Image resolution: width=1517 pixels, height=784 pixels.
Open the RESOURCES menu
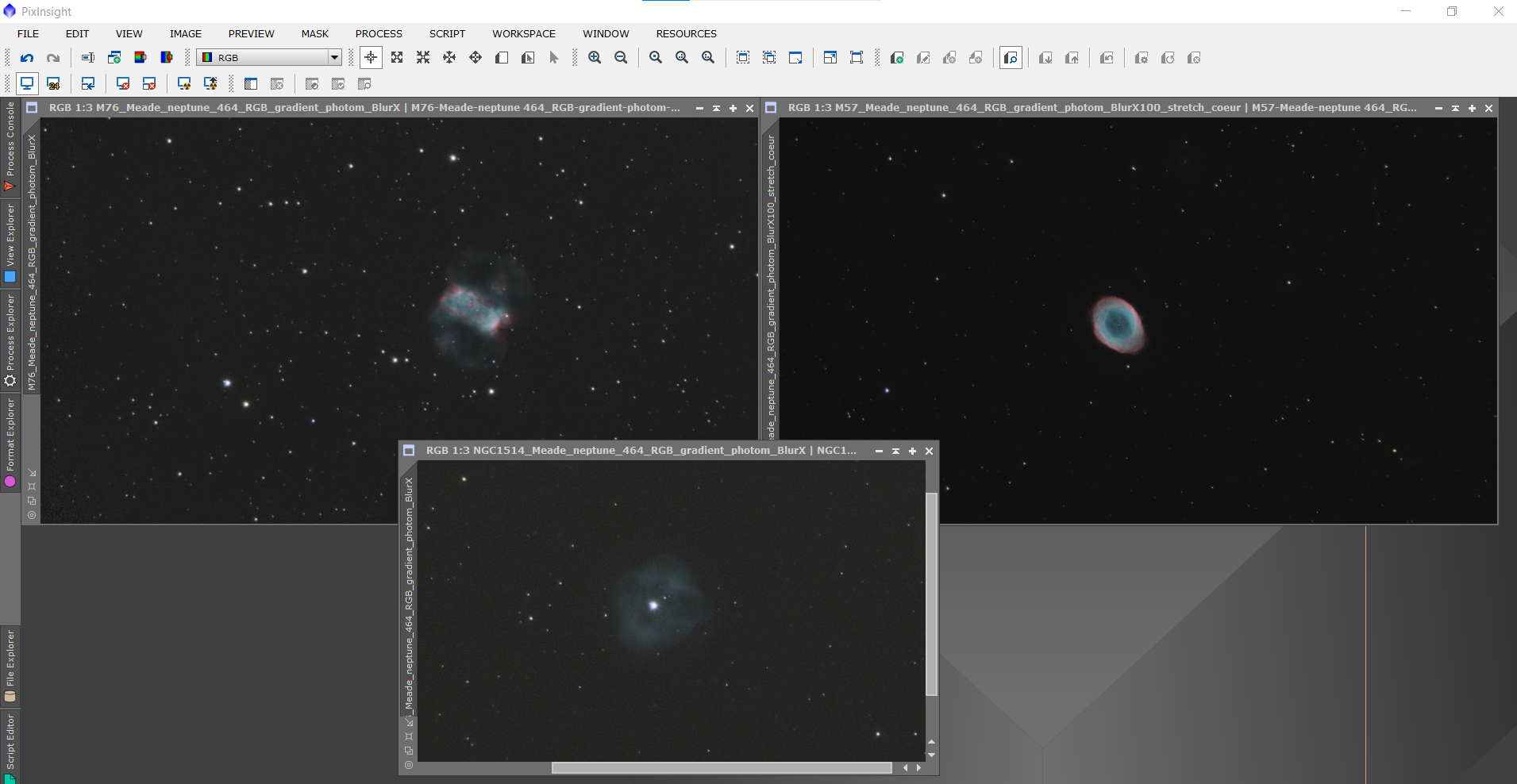686,33
